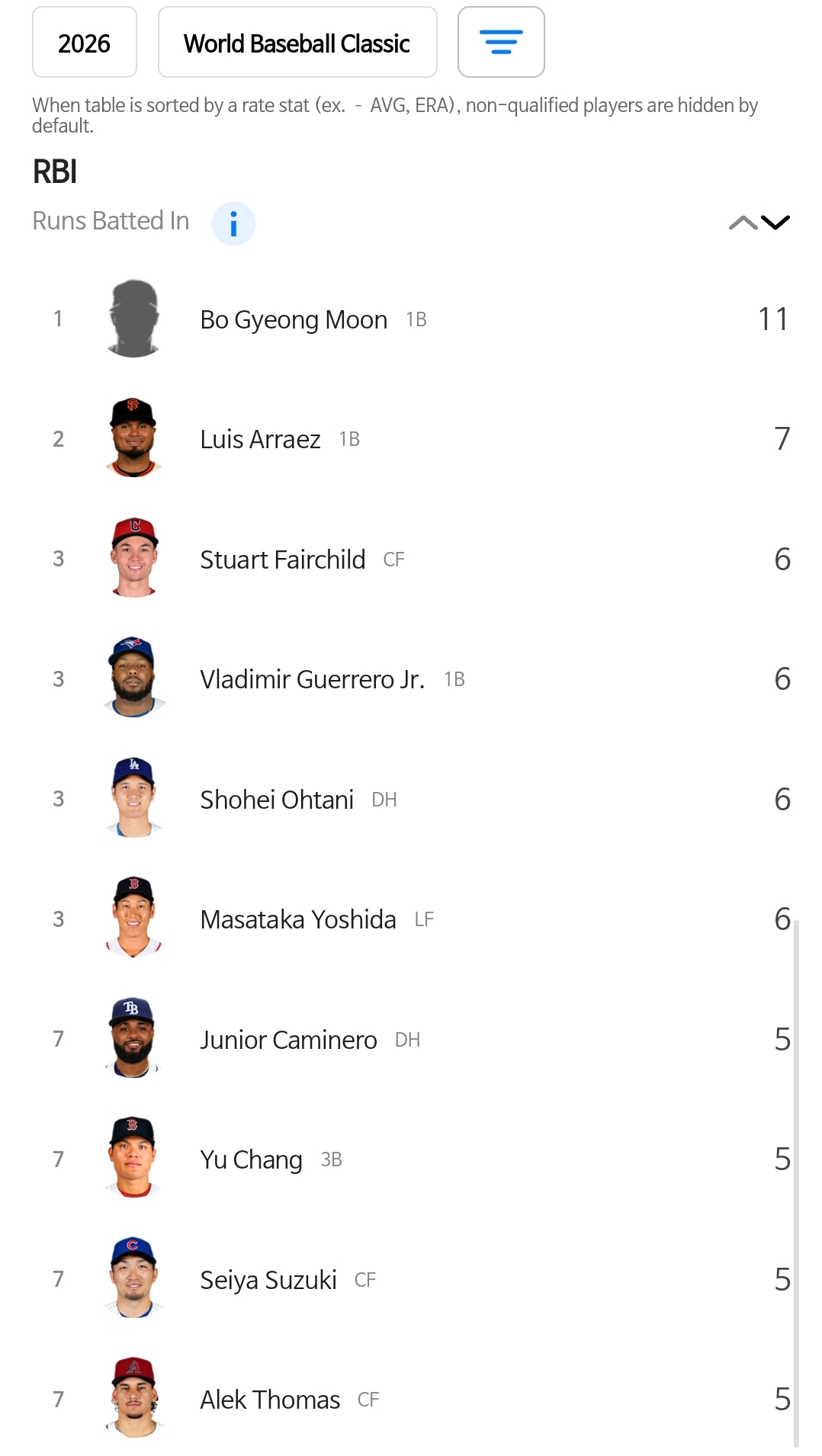Open Masataka Yoshida's player page
The image size is (822, 1456).
pyautogui.click(x=298, y=919)
